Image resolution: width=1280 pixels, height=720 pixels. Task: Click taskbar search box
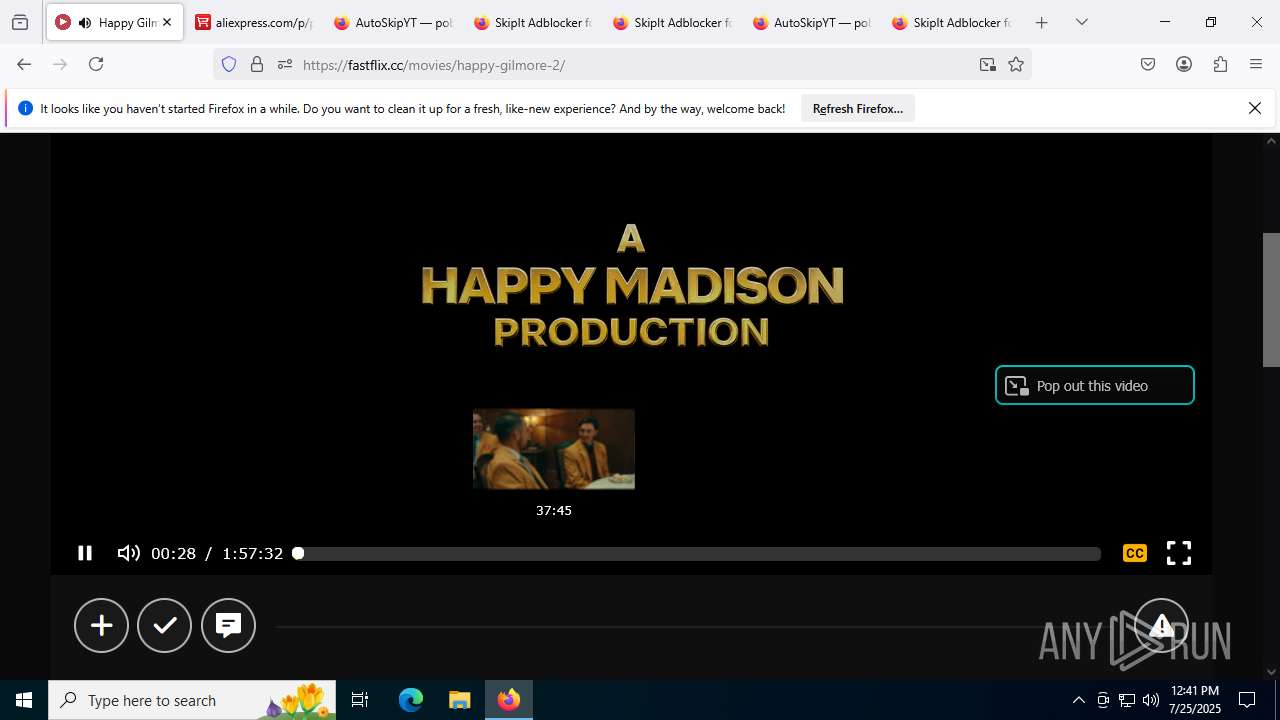(x=192, y=700)
